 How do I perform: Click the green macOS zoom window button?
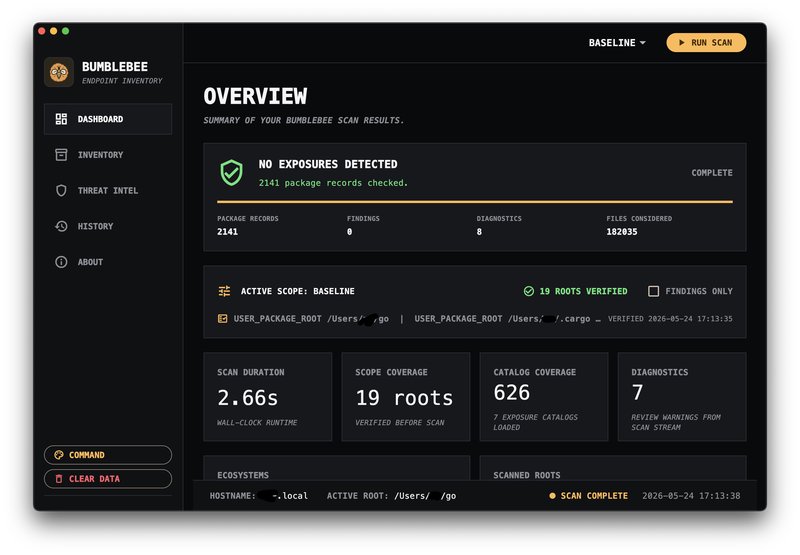[x=65, y=31]
